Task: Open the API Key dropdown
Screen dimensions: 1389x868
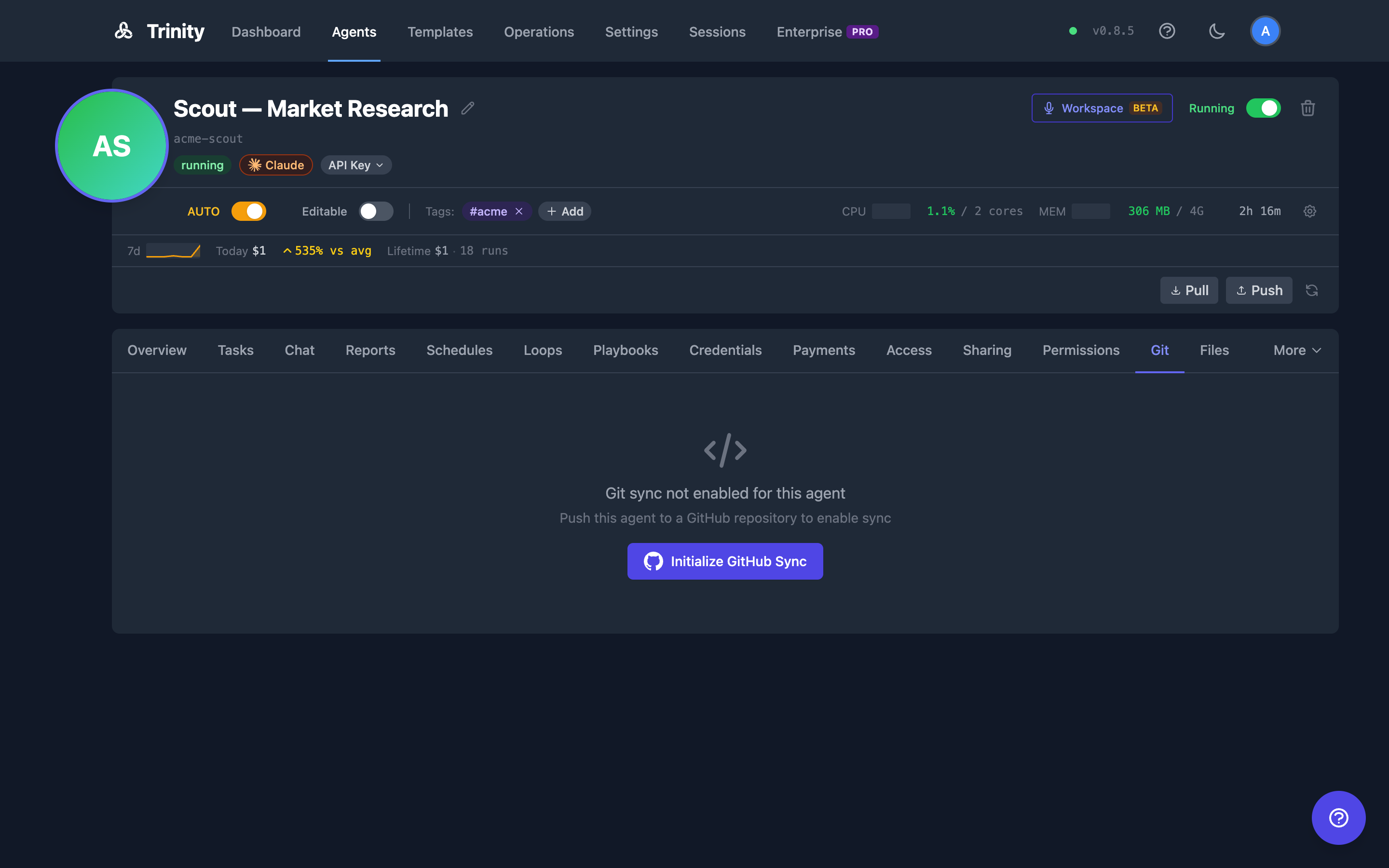Action: click(356, 165)
